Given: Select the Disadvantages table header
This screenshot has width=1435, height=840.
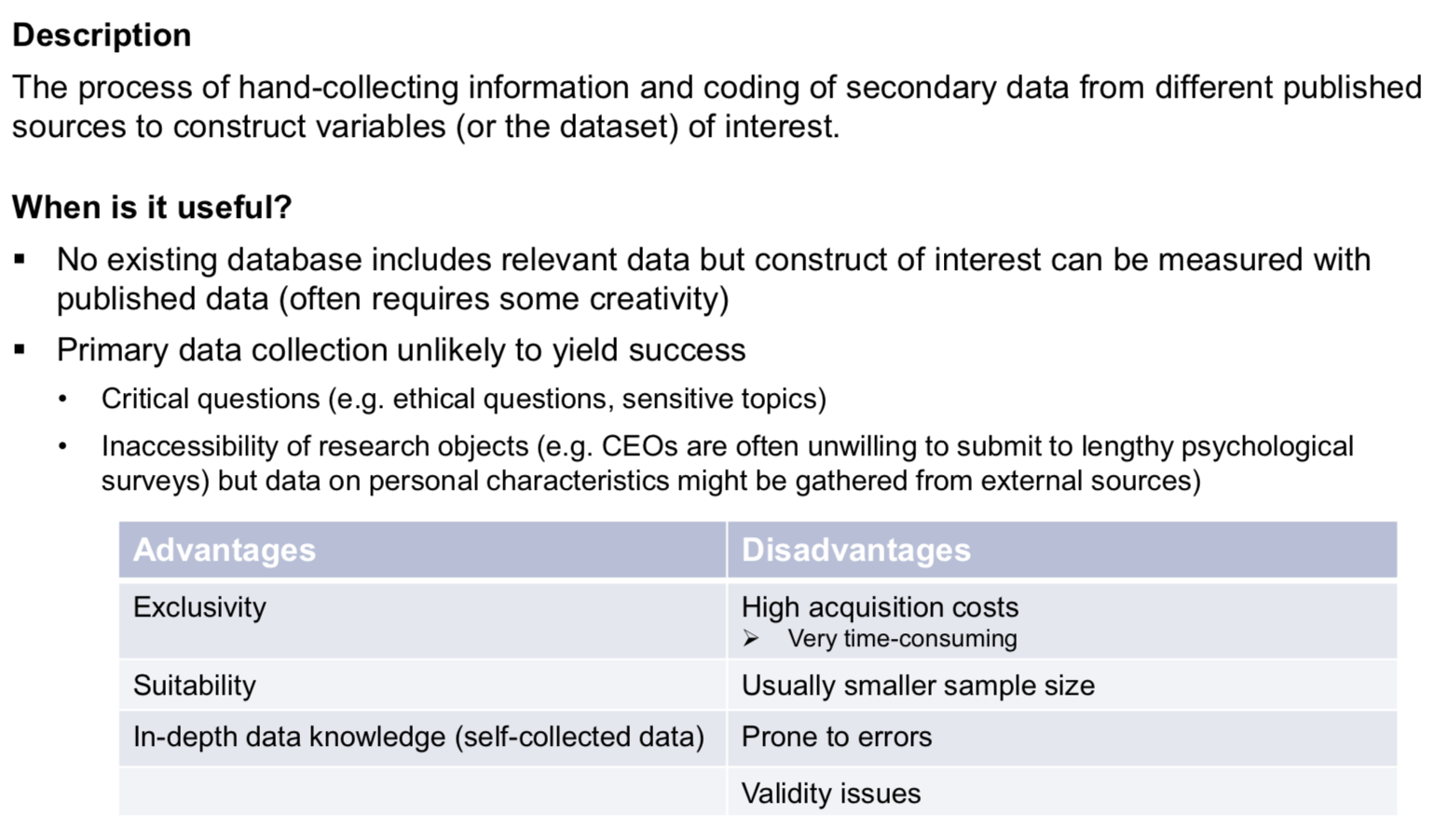Looking at the screenshot, I should [x=855, y=550].
